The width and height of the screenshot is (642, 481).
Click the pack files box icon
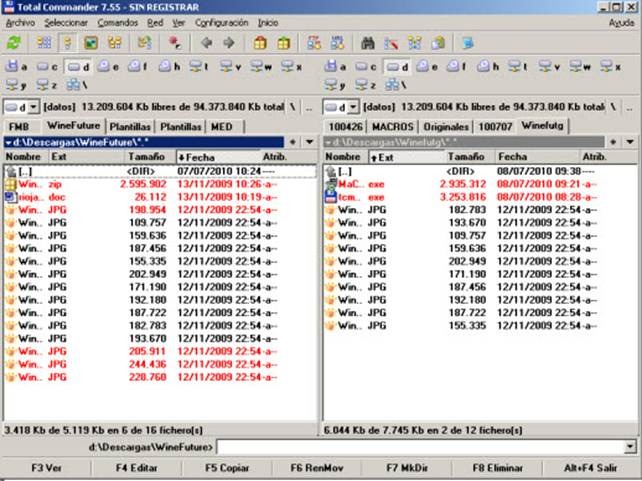click(x=260, y=43)
